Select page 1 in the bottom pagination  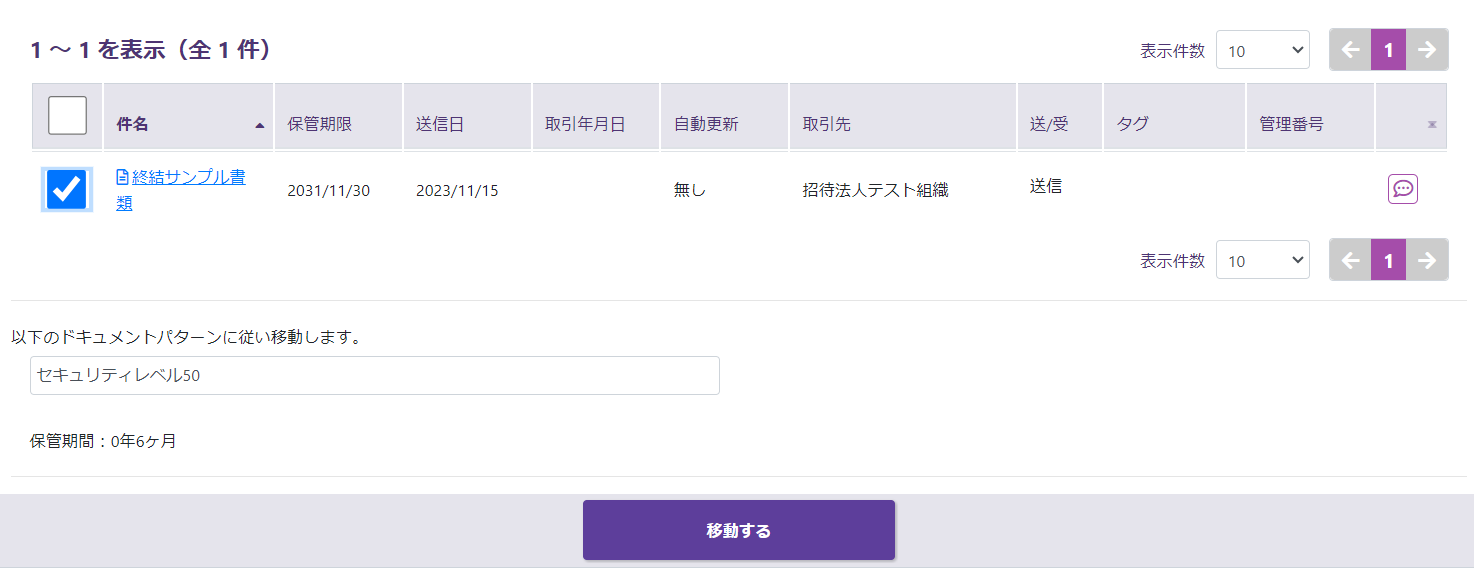click(x=1388, y=260)
